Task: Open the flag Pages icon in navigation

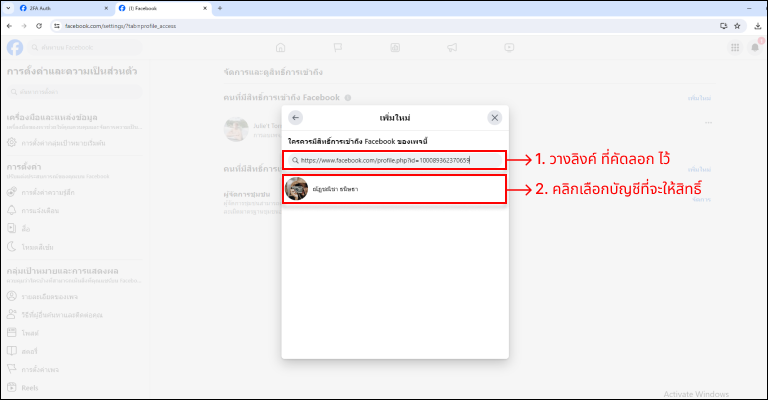Action: [x=338, y=47]
